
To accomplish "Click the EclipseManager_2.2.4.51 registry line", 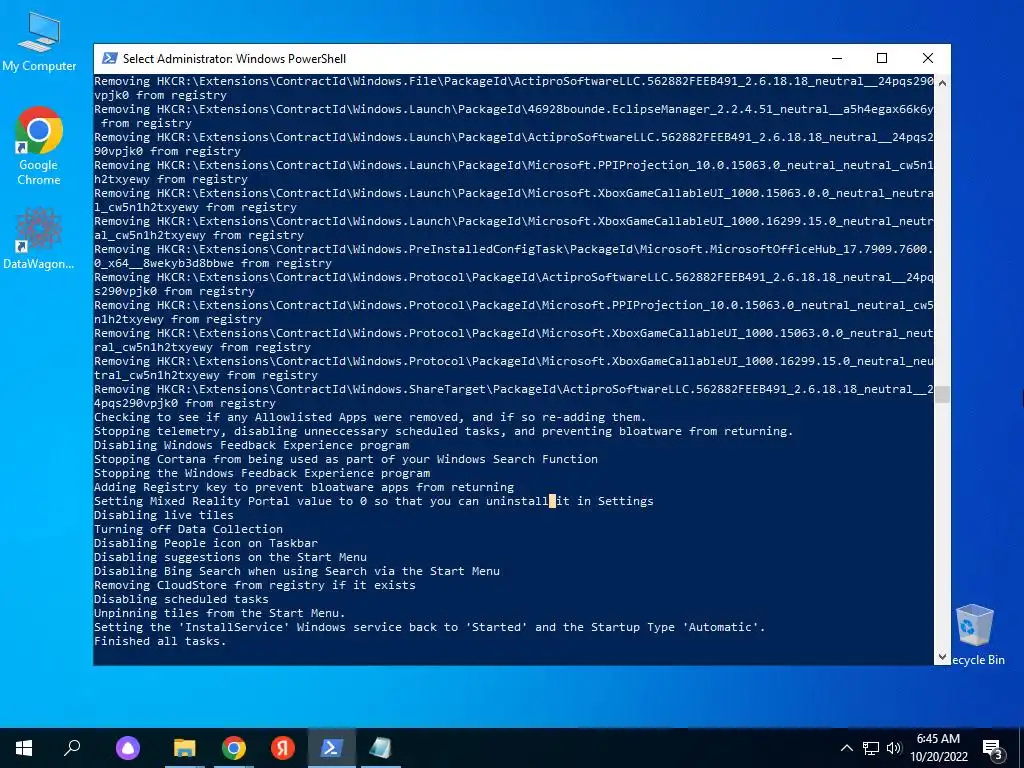I will (x=514, y=116).
